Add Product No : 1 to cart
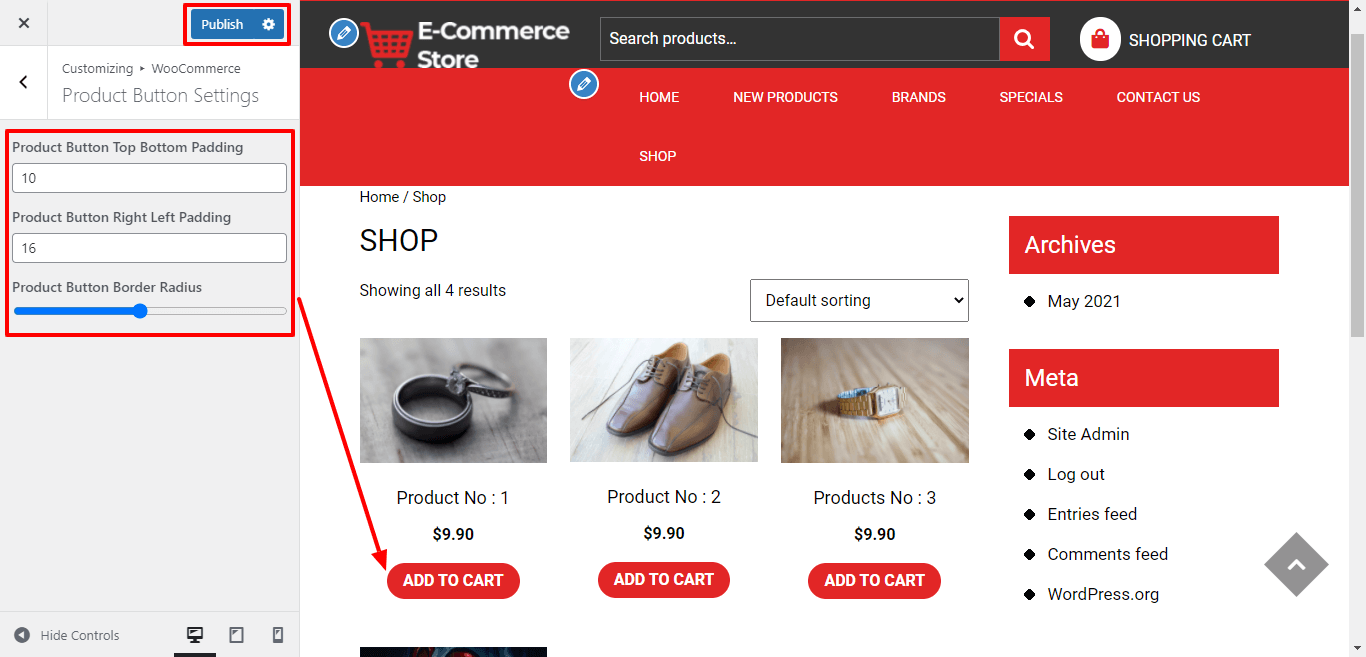The image size is (1366, 657). click(453, 581)
